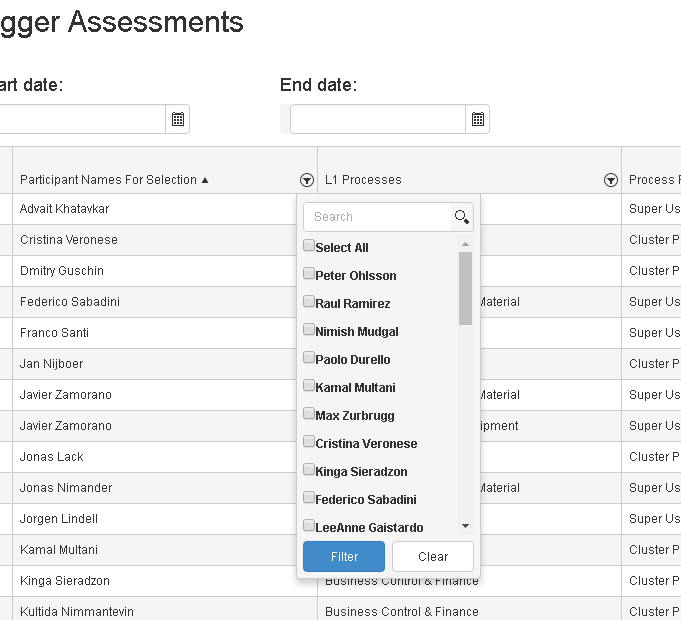Click the search magnifier icon in filter popup
Viewport: 681px width, 620px height.
coord(461,217)
